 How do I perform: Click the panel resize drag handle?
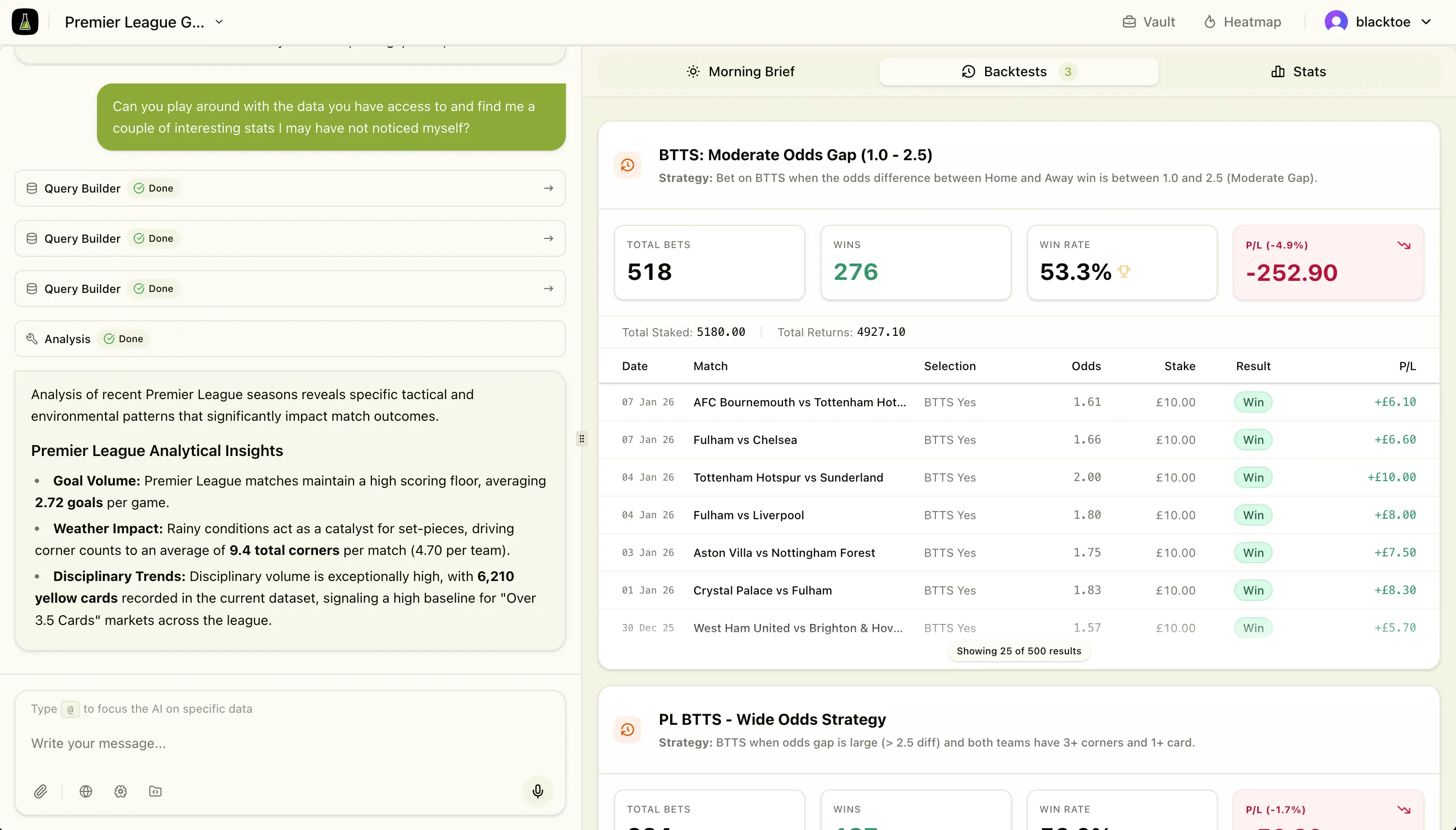(581, 438)
